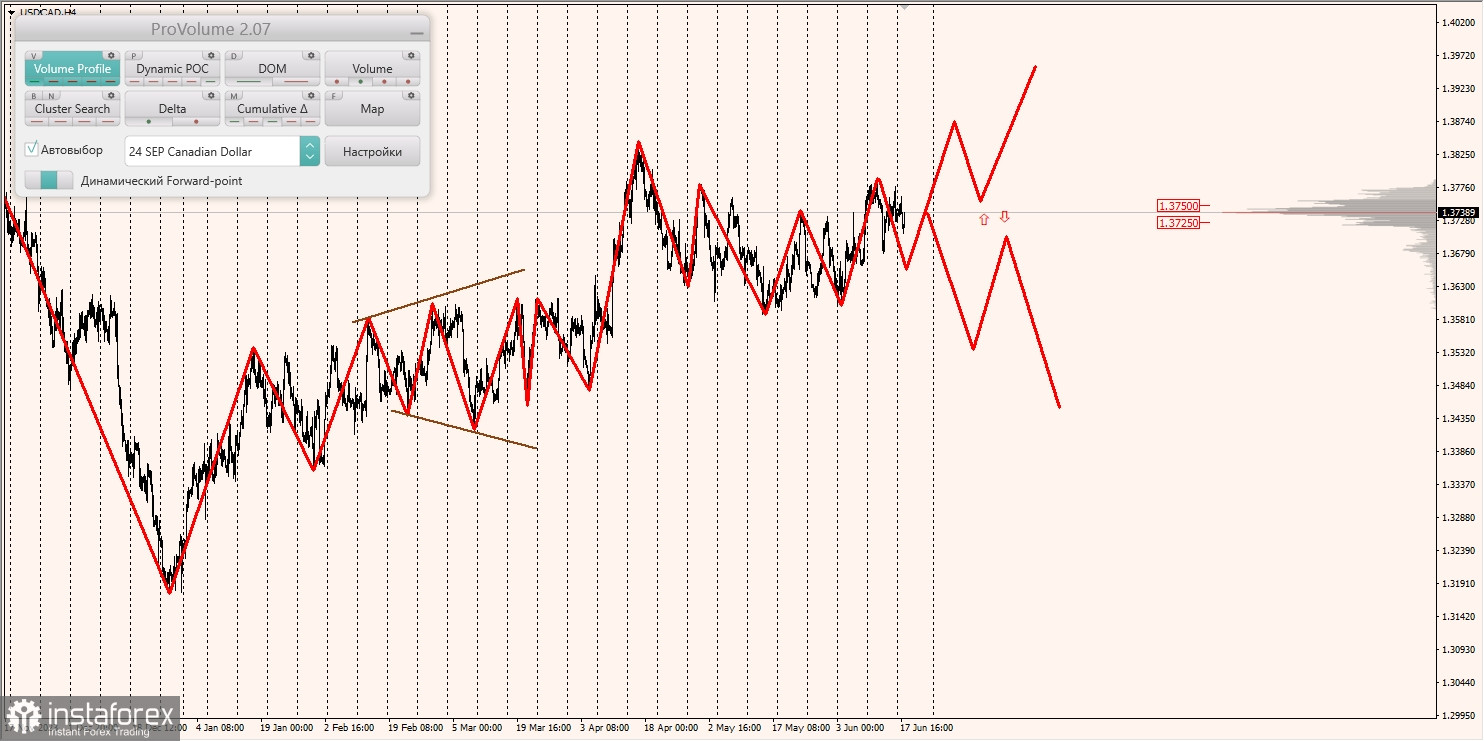Click the 5 Mar 00:00 date label
This screenshot has height=741, width=1484.
[x=477, y=728]
